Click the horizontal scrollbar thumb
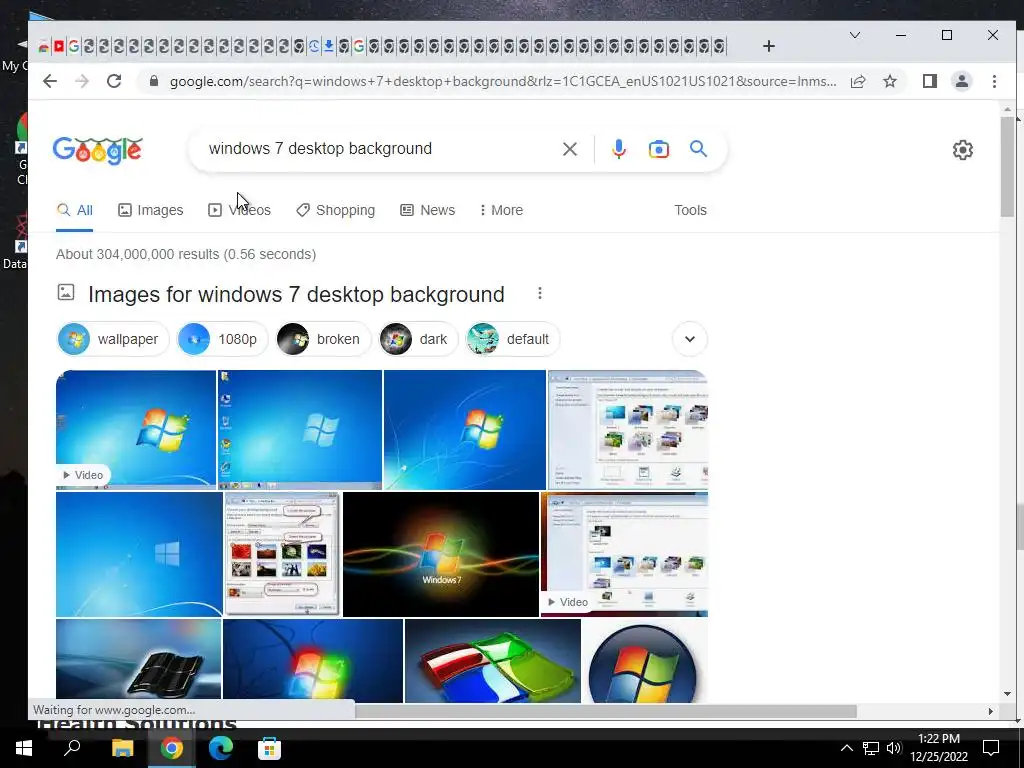The image size is (1024, 768). (605, 711)
